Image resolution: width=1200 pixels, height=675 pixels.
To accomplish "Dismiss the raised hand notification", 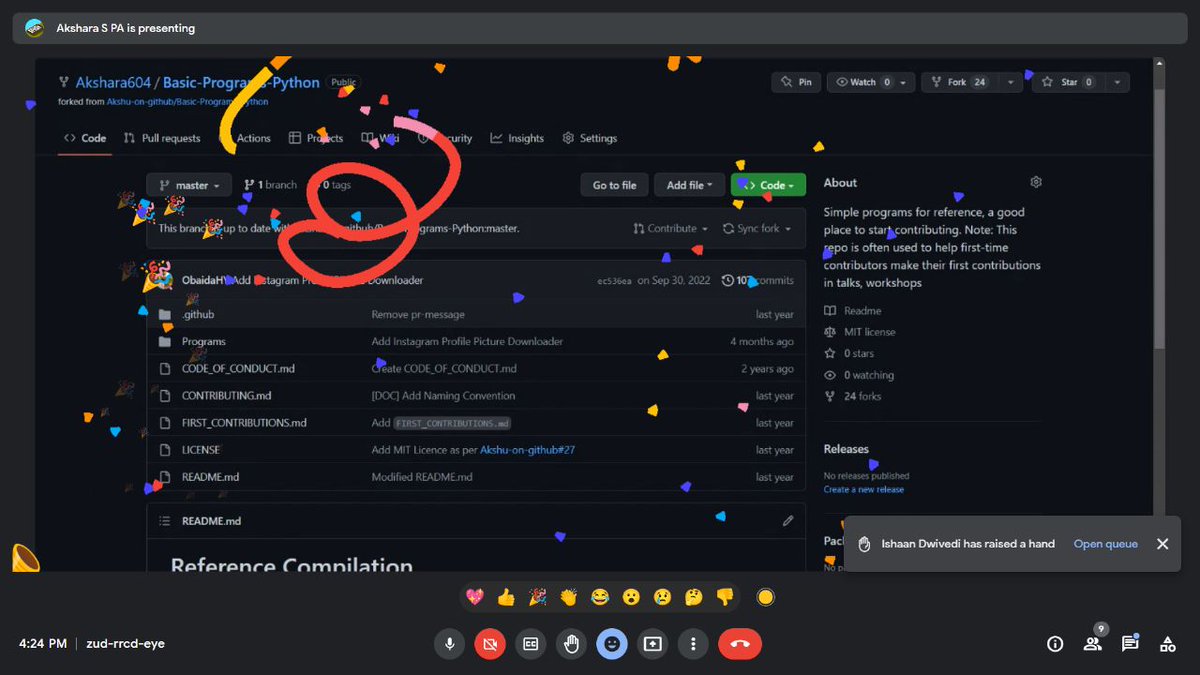I will (1162, 544).
